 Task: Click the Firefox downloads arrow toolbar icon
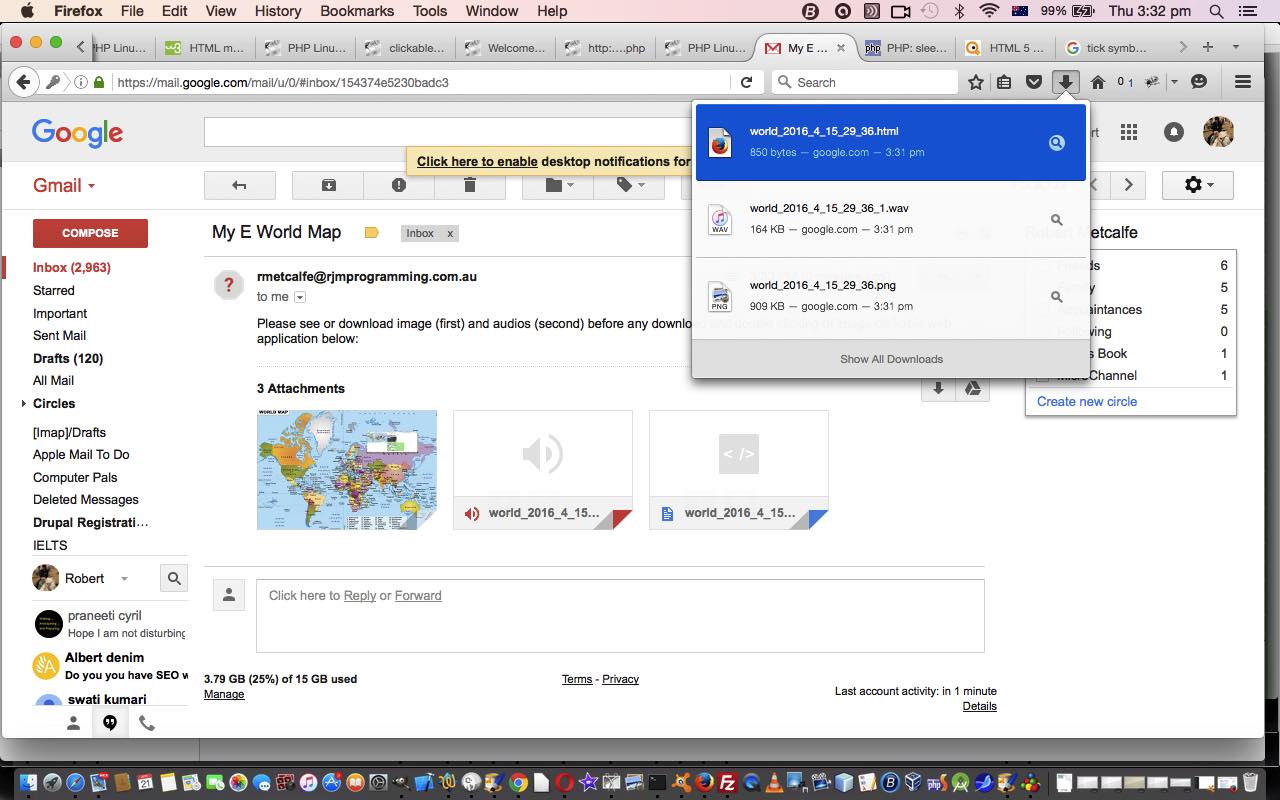point(1066,82)
